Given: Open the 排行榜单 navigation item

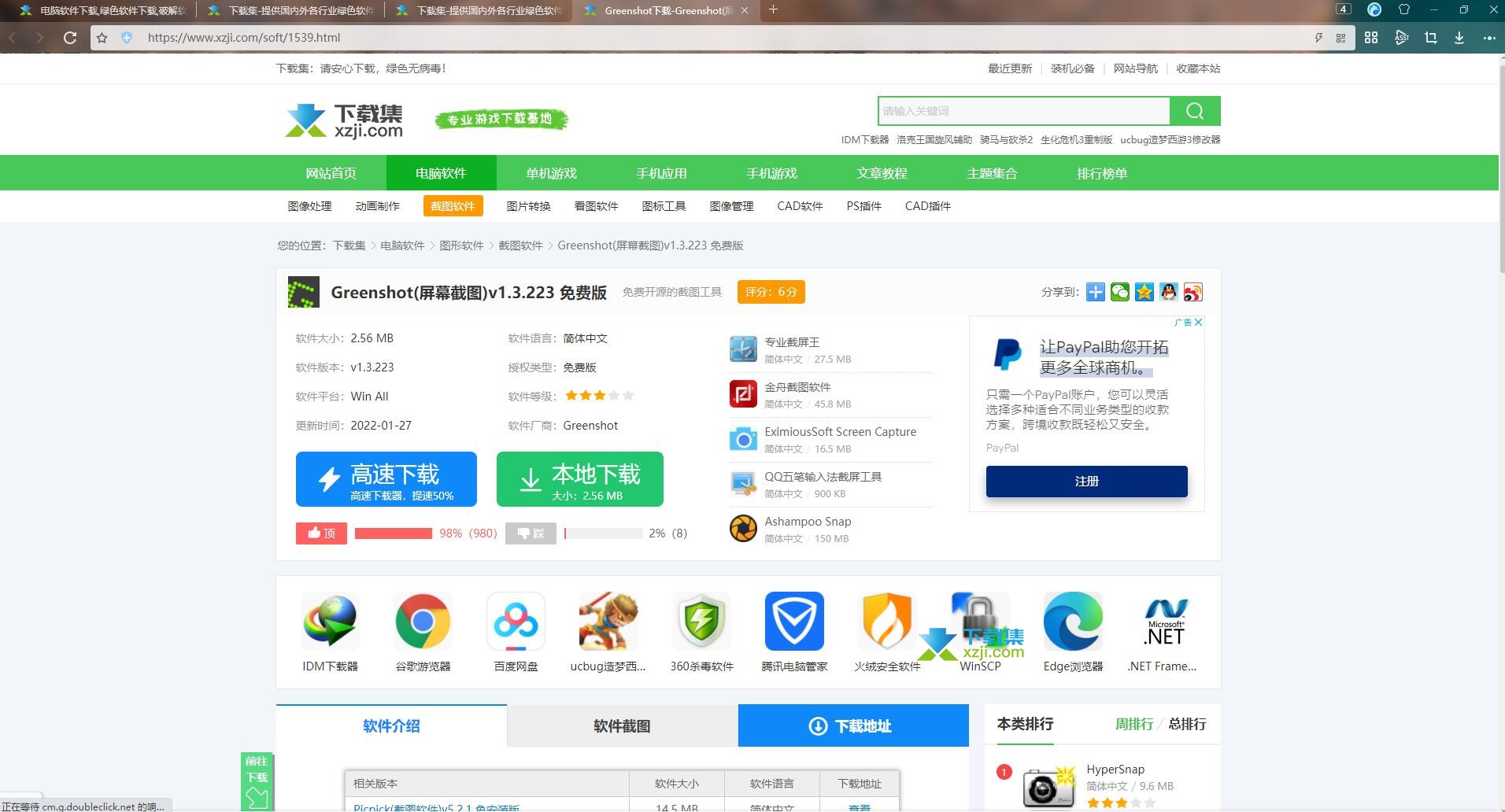Looking at the screenshot, I should coord(1102,173).
